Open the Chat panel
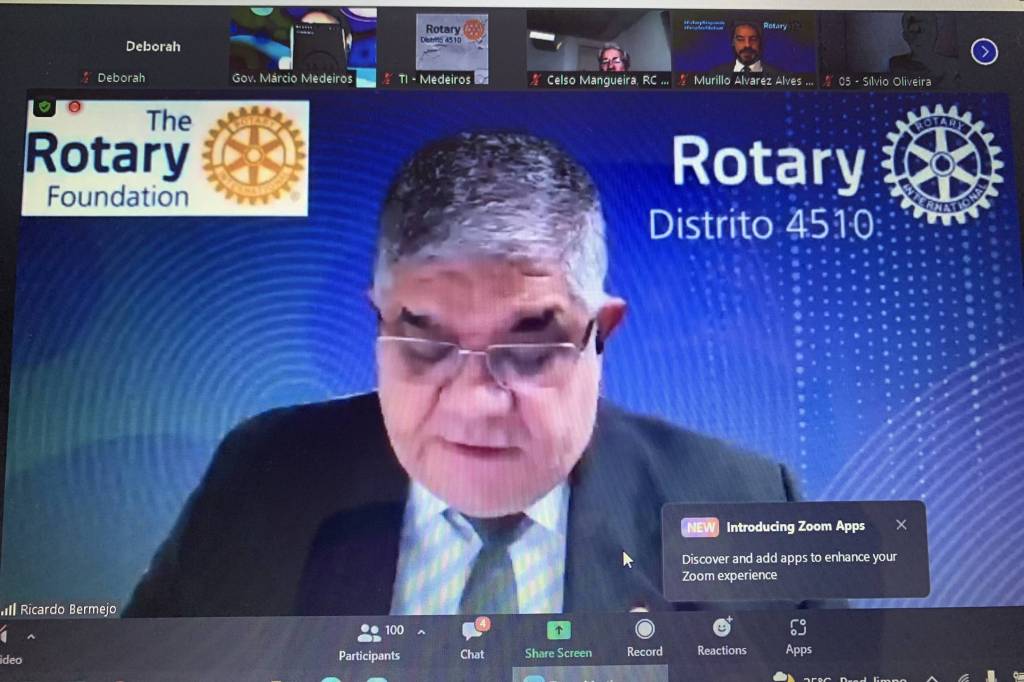Image resolution: width=1024 pixels, height=682 pixels. [x=472, y=640]
